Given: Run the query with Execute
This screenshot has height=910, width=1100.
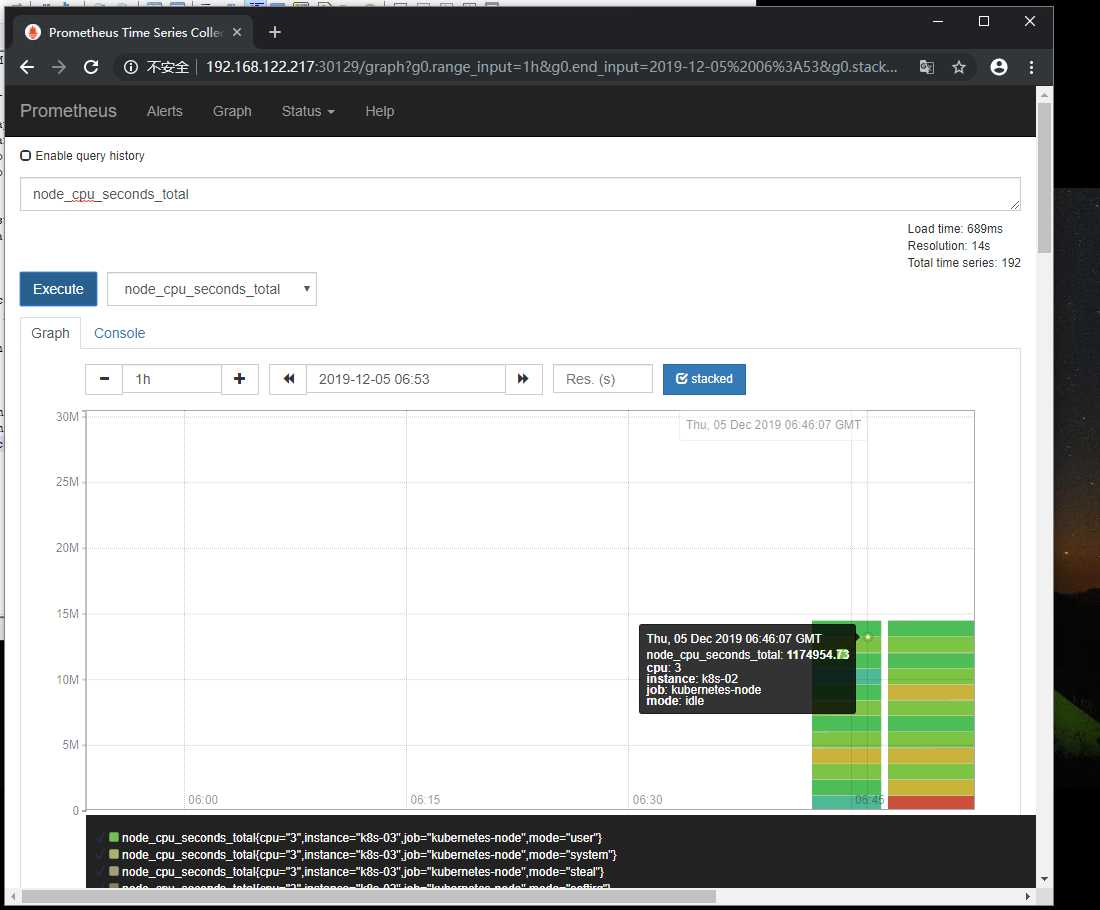Looking at the screenshot, I should 58,289.
